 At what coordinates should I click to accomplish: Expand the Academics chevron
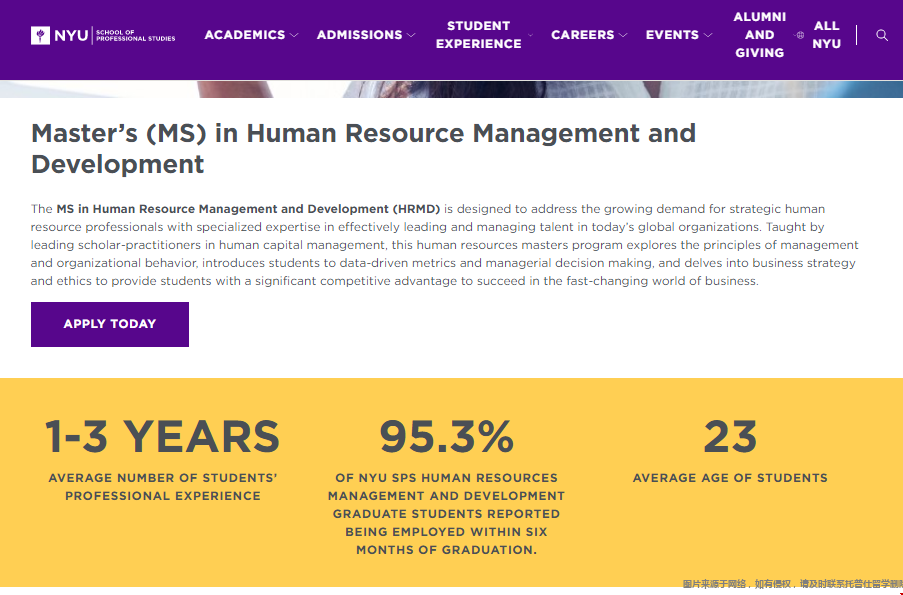294,35
